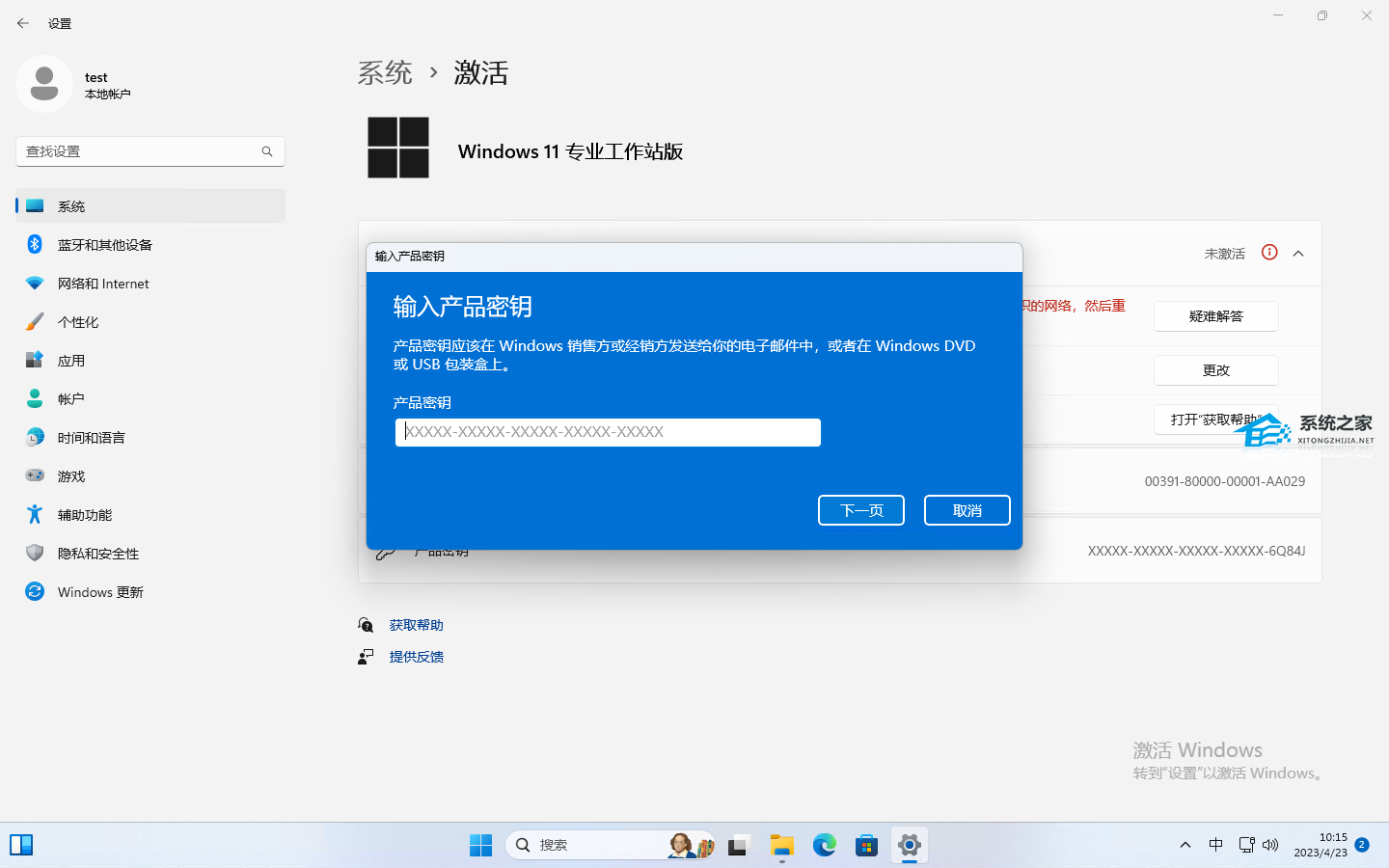
Task: Open 应用 settings page
Action: pos(150,361)
